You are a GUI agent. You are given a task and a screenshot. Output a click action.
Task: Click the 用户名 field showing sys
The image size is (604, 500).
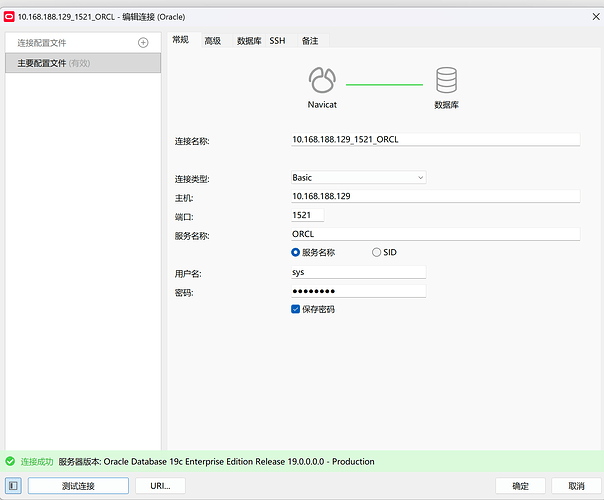tap(359, 272)
